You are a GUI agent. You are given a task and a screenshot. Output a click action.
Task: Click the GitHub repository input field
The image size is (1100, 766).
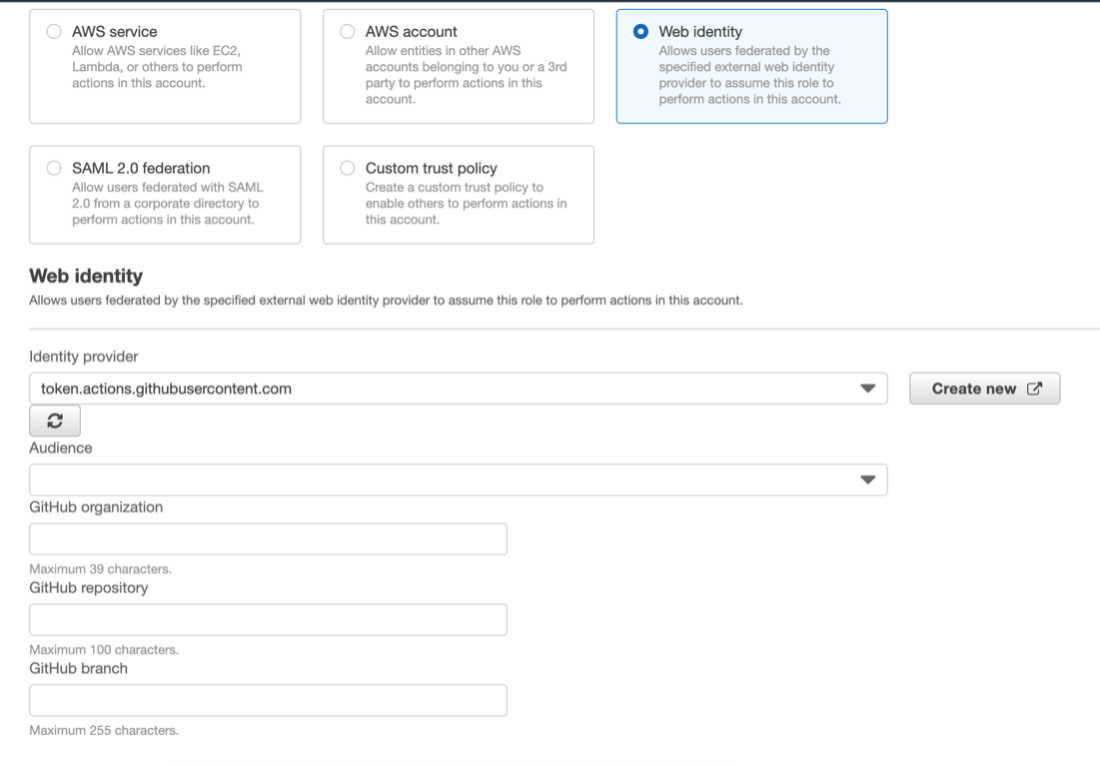click(x=268, y=619)
